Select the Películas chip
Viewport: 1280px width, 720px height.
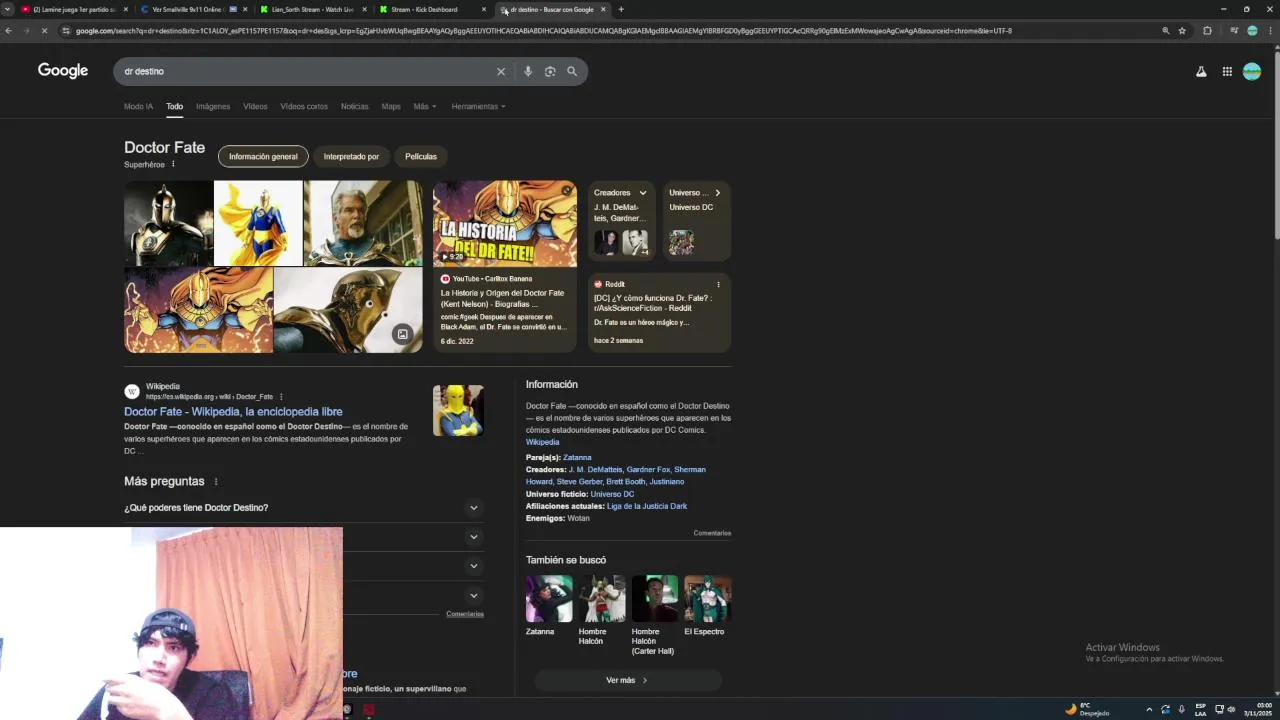pyautogui.click(x=421, y=157)
